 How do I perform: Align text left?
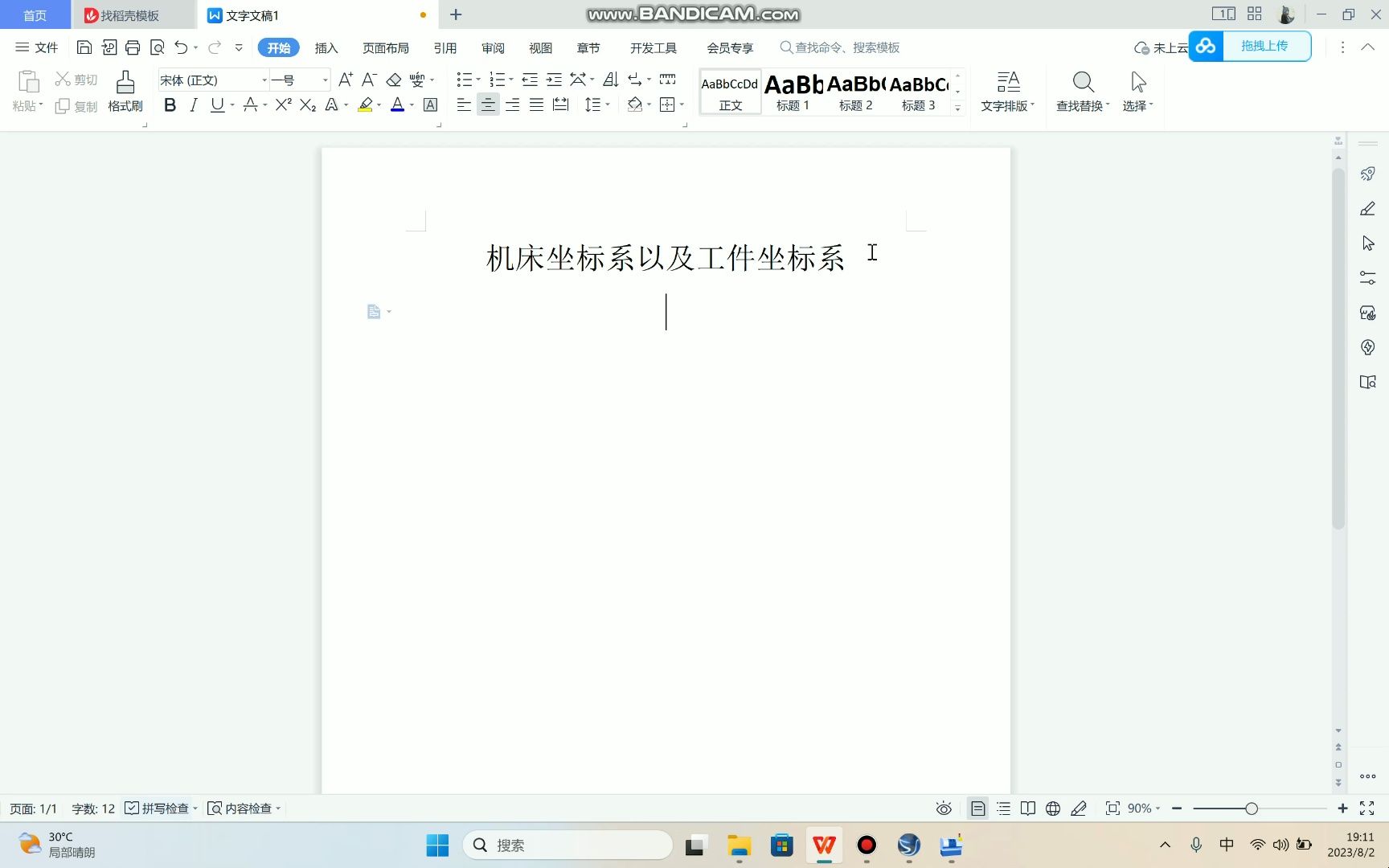464,104
